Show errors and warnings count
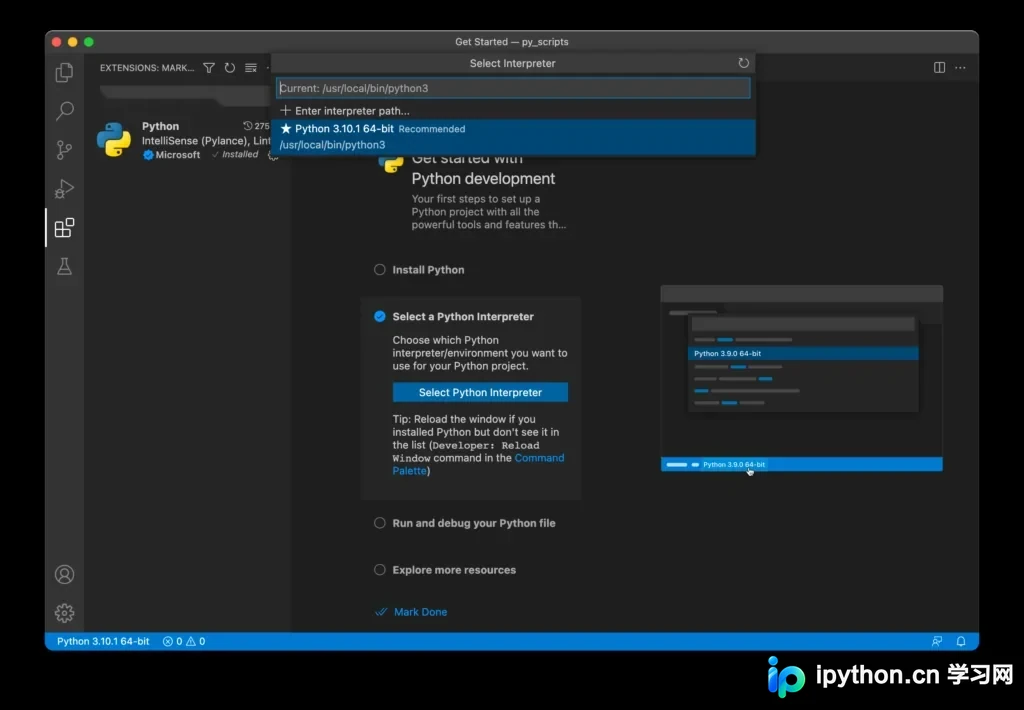Image resolution: width=1024 pixels, height=710 pixels. [184, 641]
